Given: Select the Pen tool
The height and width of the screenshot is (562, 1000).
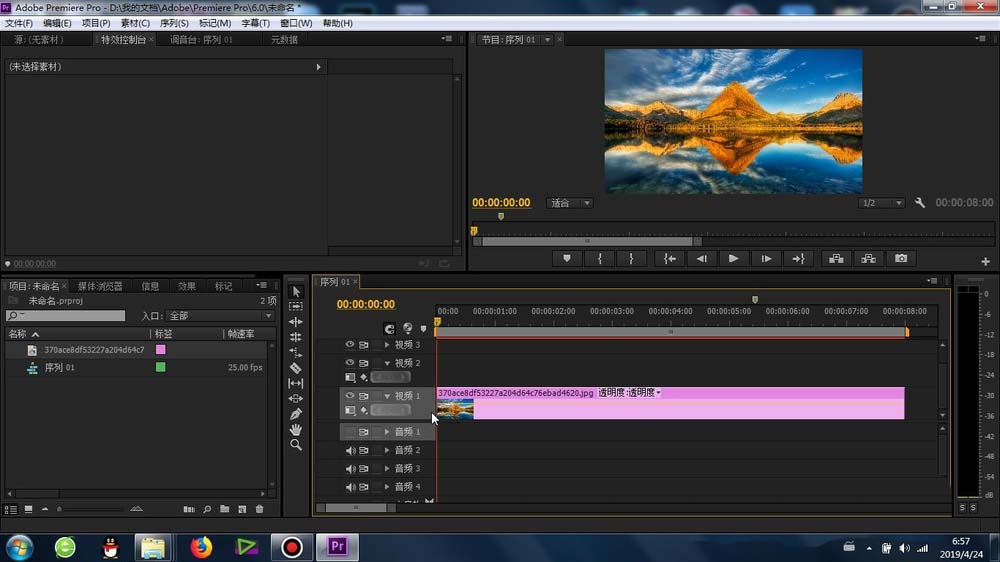Looking at the screenshot, I should click(x=296, y=414).
